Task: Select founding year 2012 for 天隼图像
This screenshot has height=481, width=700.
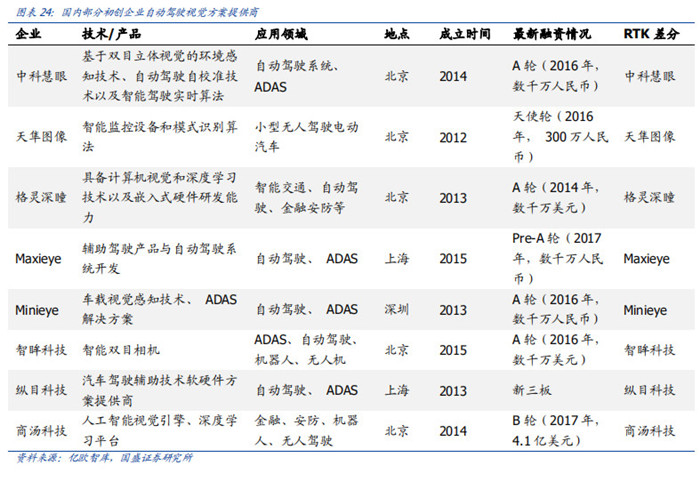Action: coord(453,138)
